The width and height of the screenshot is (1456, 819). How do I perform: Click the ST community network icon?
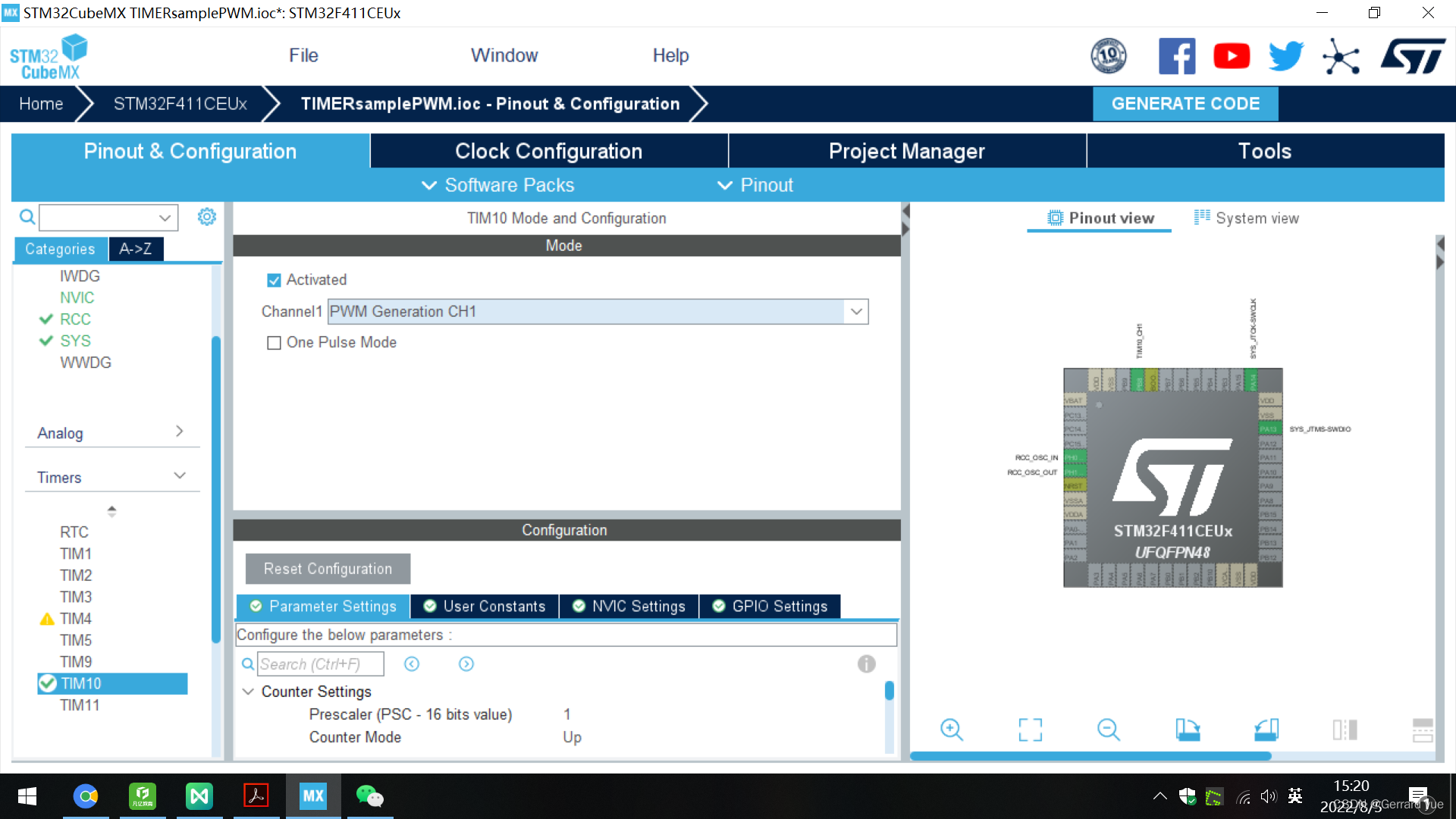coord(1341,56)
